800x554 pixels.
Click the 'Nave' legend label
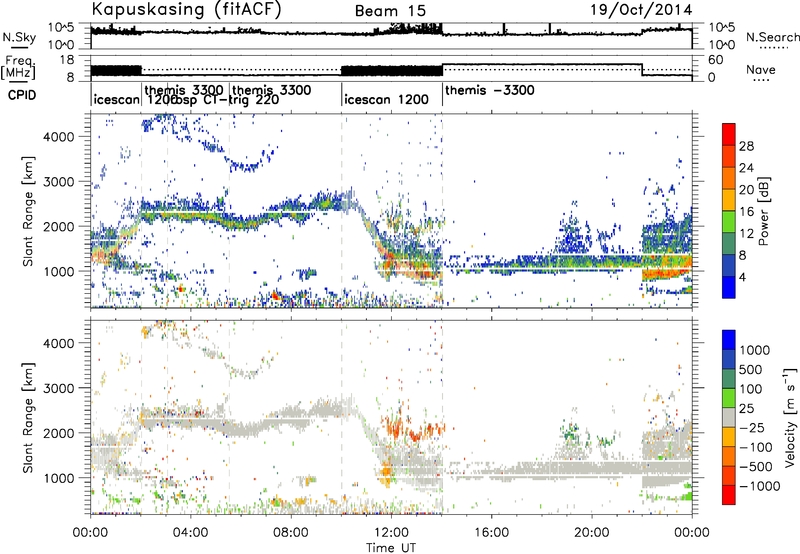click(761, 69)
